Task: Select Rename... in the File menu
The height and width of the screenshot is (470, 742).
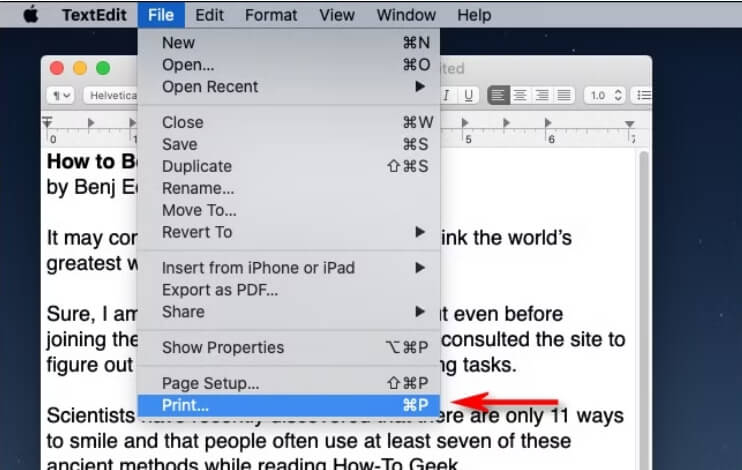Action: click(x=289, y=188)
